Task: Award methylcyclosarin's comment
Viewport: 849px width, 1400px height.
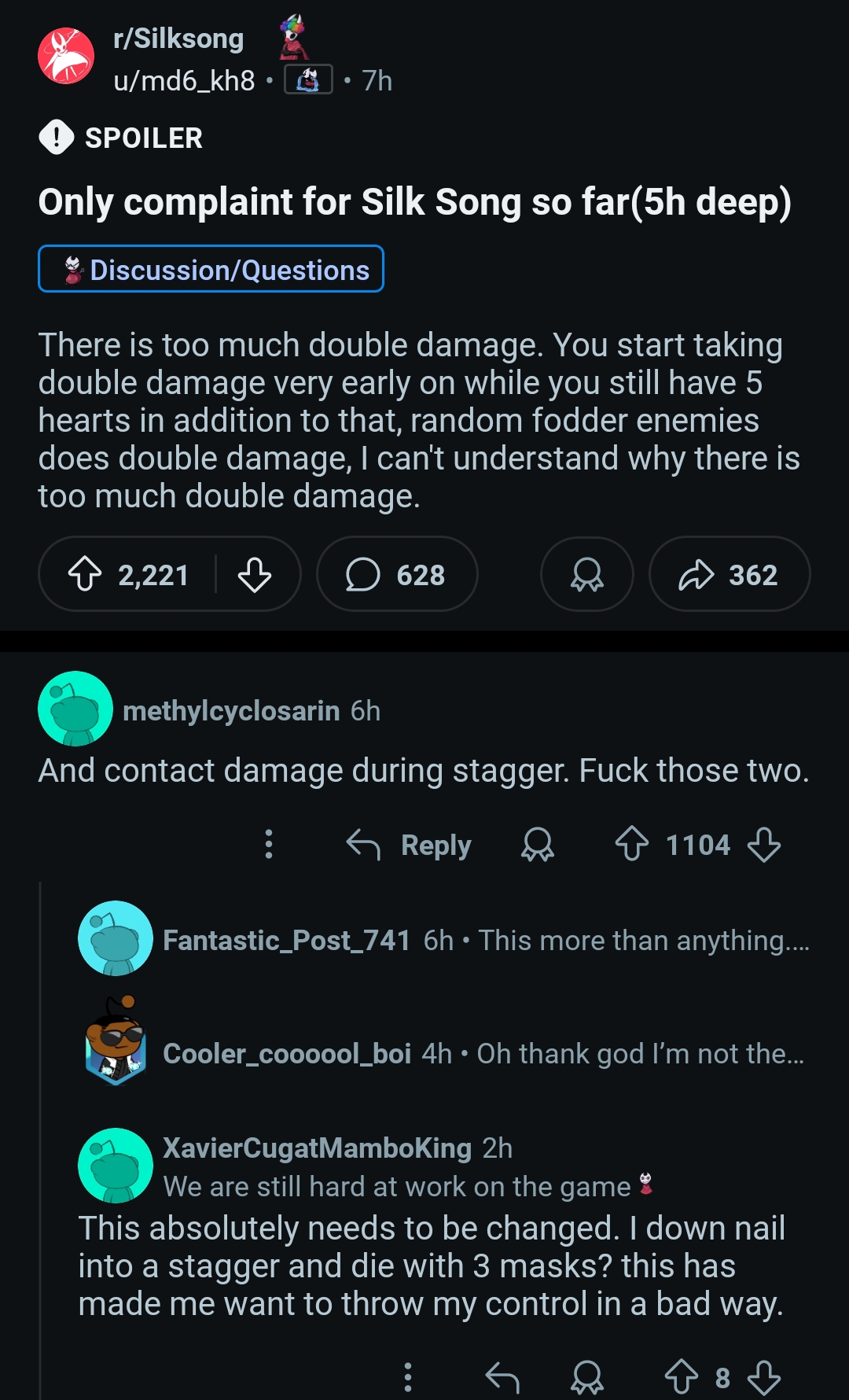Action: (x=538, y=845)
